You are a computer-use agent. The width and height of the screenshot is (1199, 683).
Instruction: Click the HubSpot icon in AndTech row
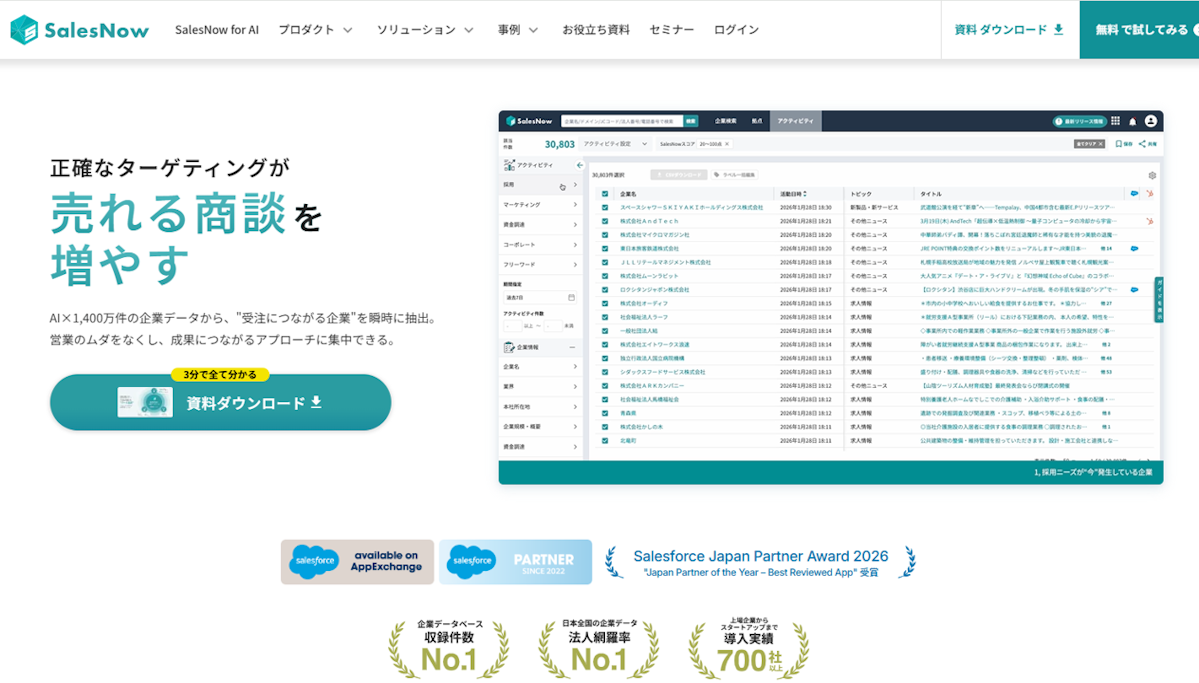(x=1149, y=221)
